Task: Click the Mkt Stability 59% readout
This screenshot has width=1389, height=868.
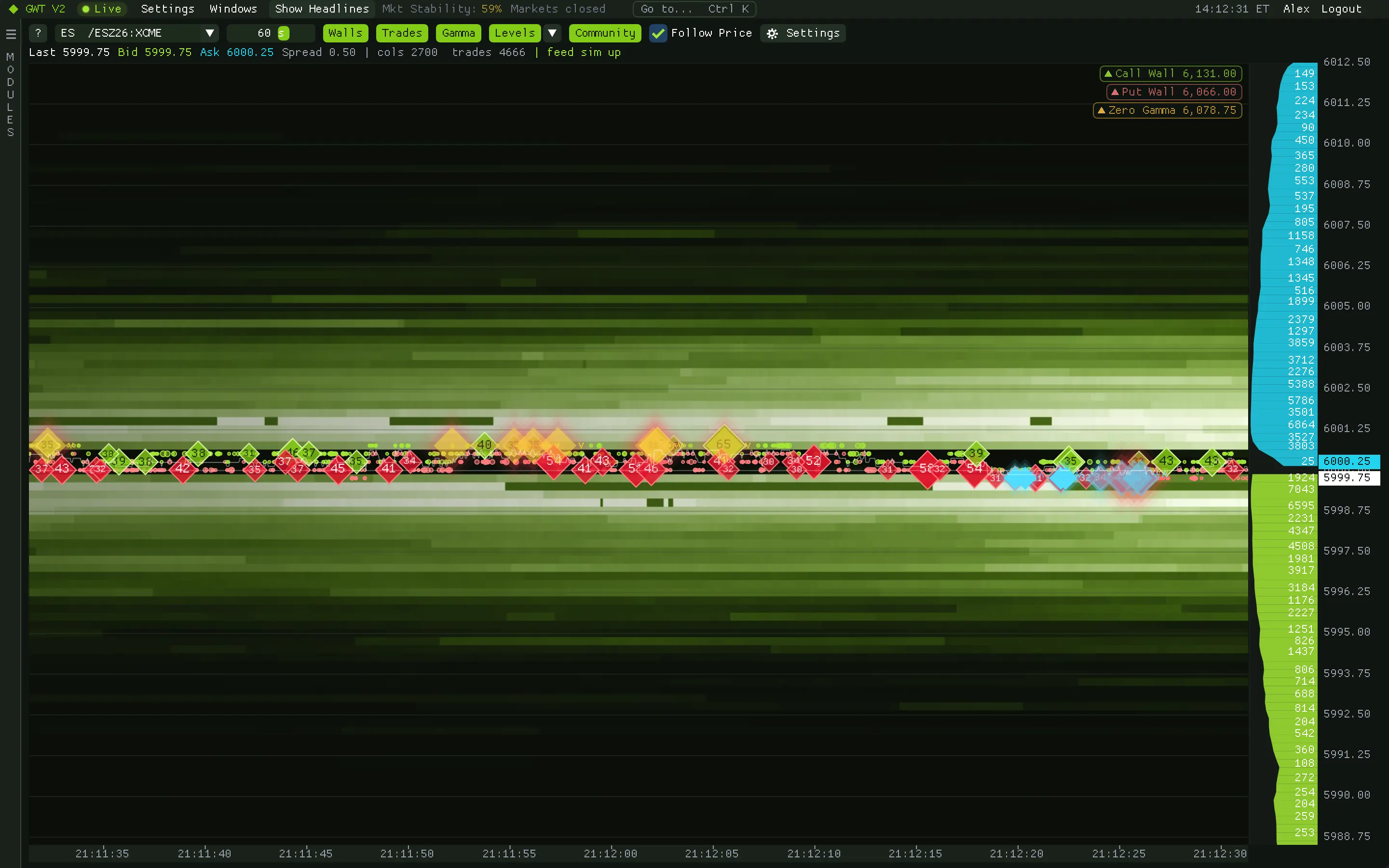Action: click(x=442, y=9)
